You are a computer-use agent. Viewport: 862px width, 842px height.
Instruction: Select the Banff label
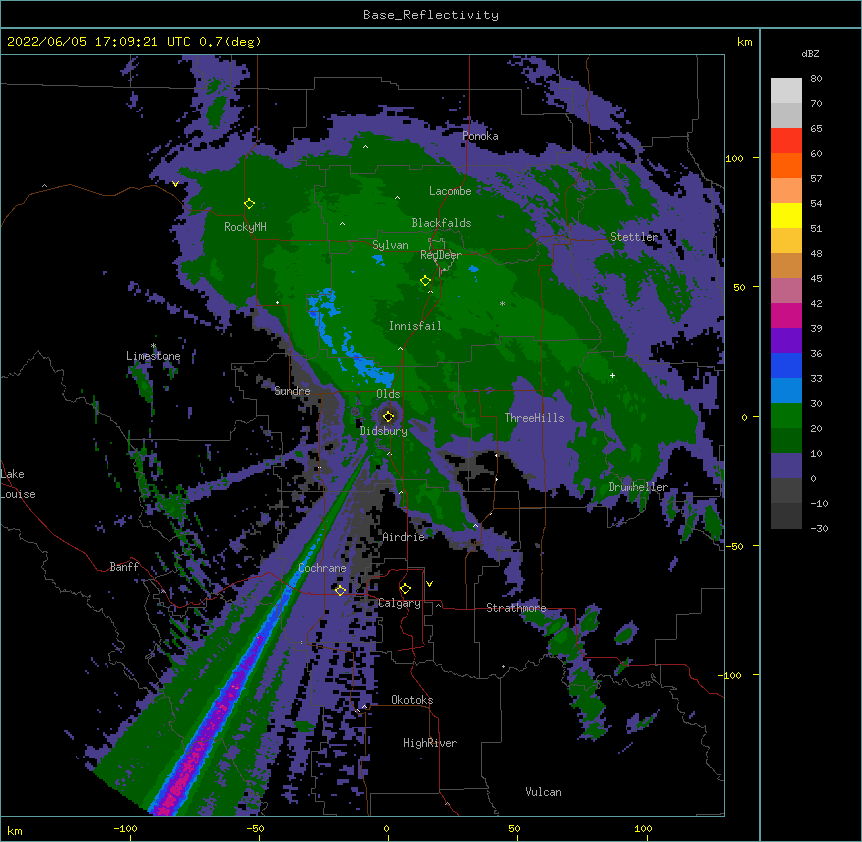[124, 567]
